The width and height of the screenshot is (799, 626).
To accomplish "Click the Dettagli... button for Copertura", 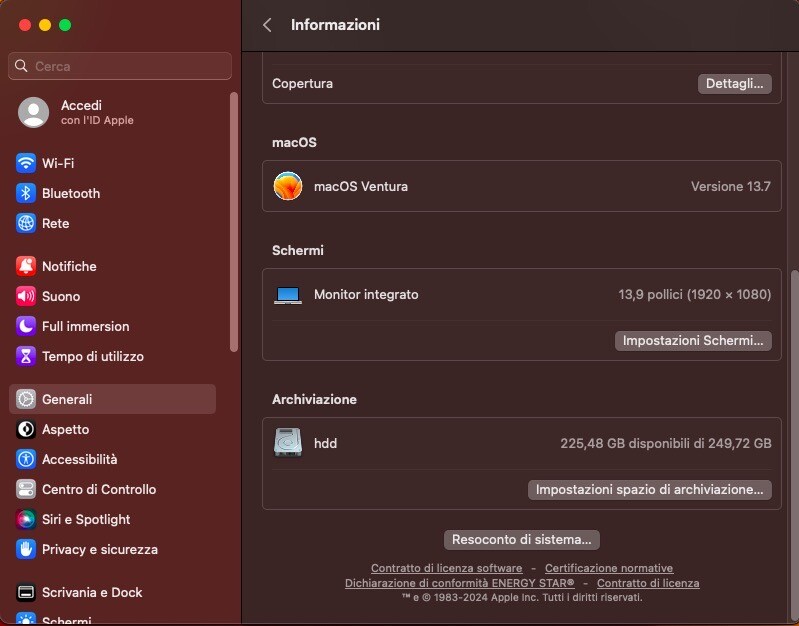I will 734,84.
